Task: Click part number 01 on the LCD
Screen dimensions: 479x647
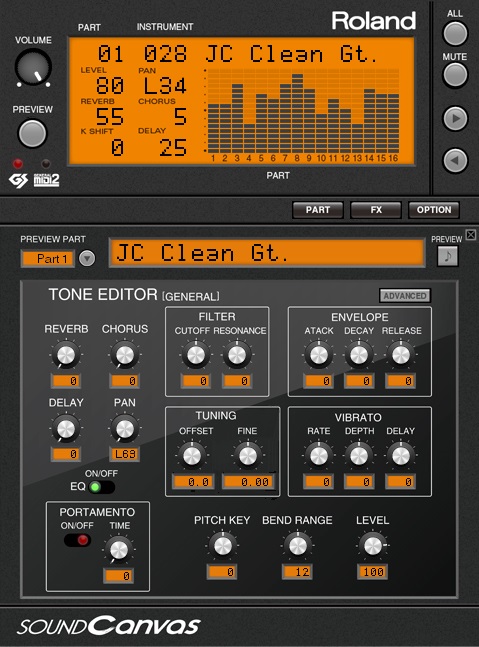Action: click(111, 54)
